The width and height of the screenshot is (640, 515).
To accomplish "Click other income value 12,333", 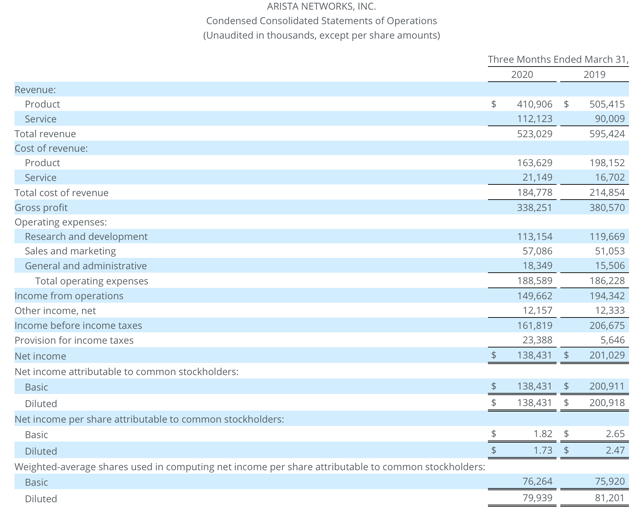I will pos(610,311).
